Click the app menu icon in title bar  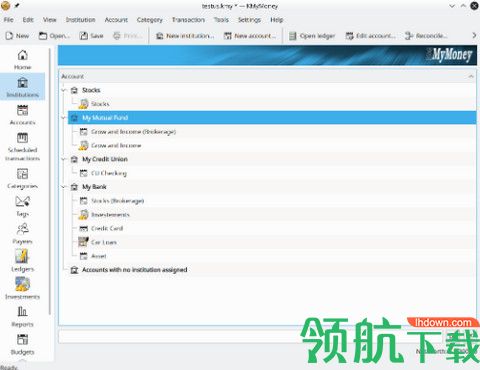coord(6,6)
